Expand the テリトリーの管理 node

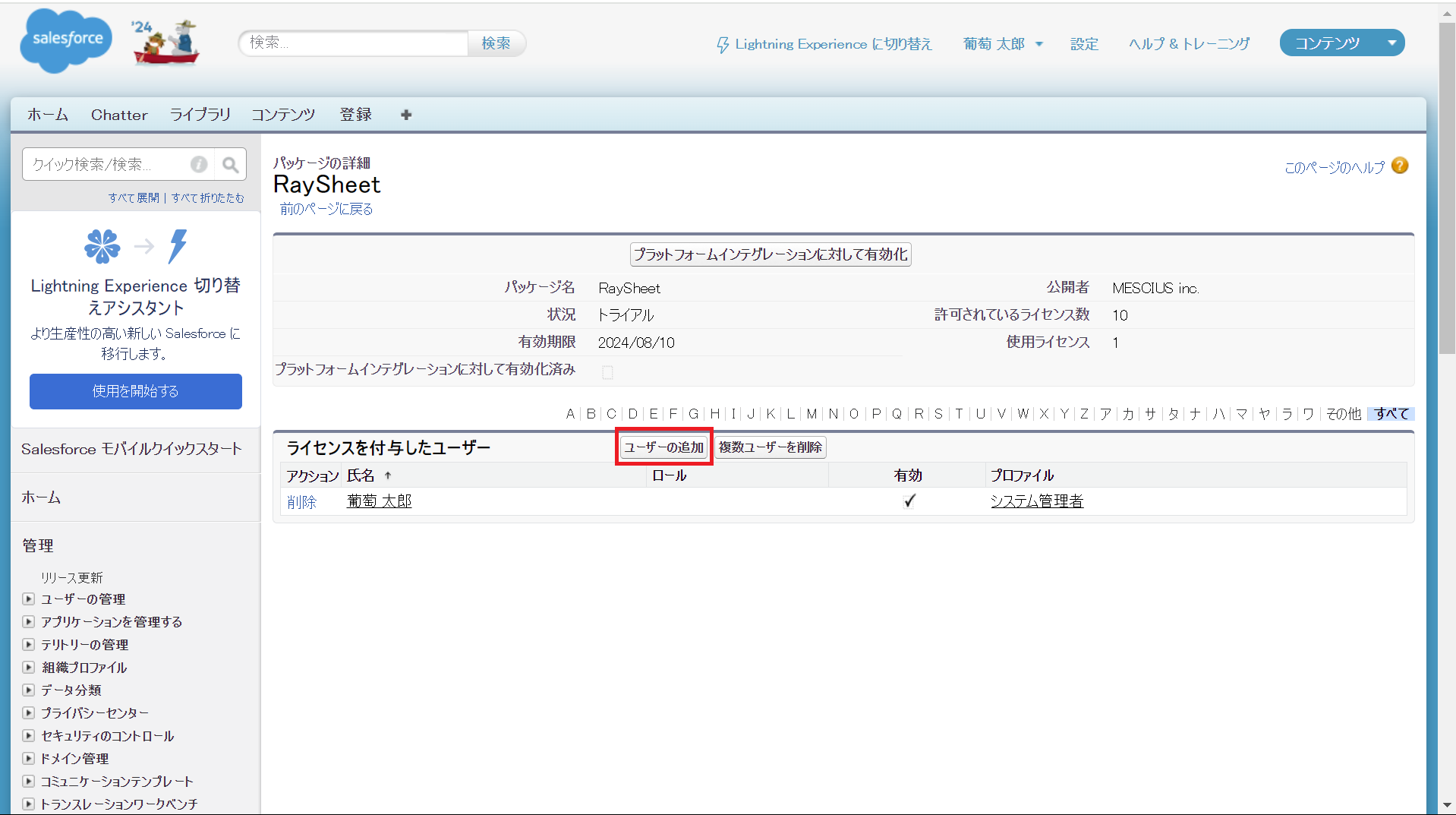point(29,645)
